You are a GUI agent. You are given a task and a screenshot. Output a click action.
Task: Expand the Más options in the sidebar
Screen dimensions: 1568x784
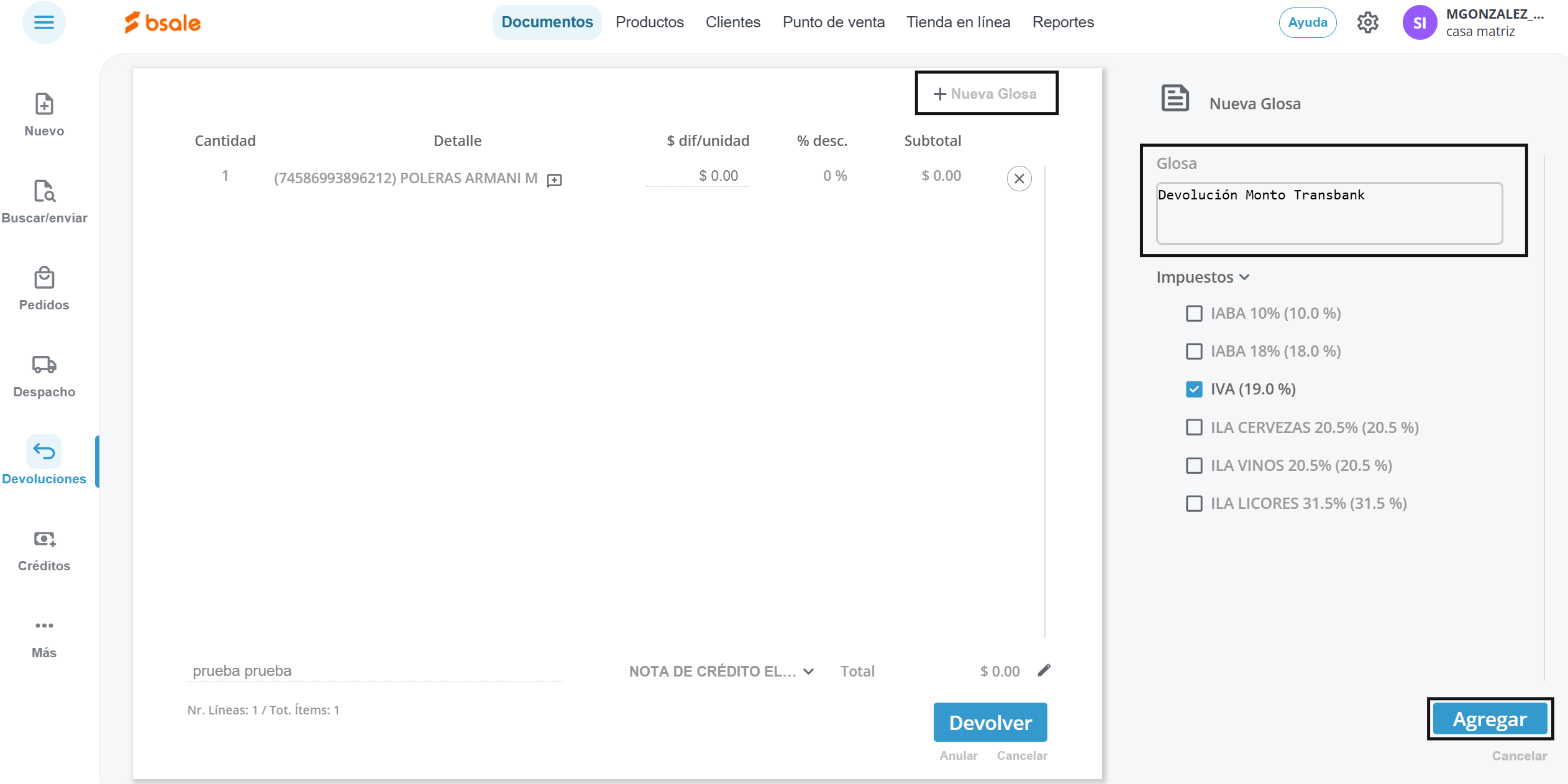[44, 626]
